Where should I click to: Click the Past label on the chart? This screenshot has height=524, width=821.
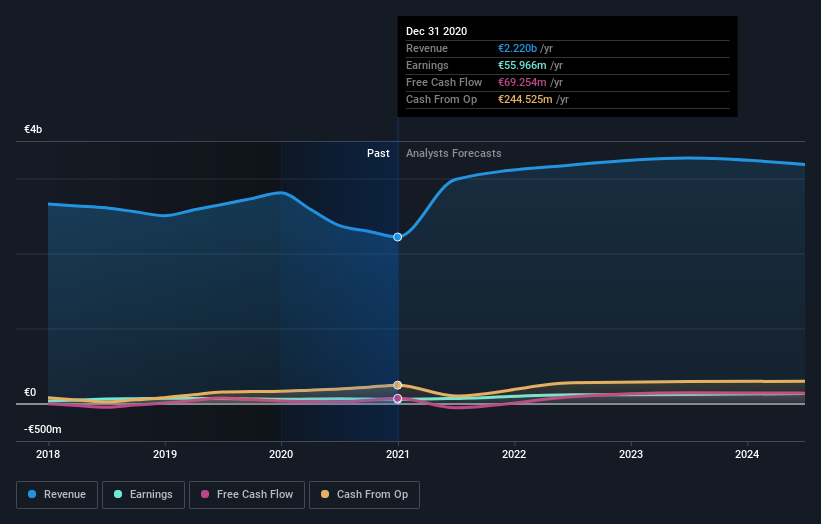(x=378, y=153)
